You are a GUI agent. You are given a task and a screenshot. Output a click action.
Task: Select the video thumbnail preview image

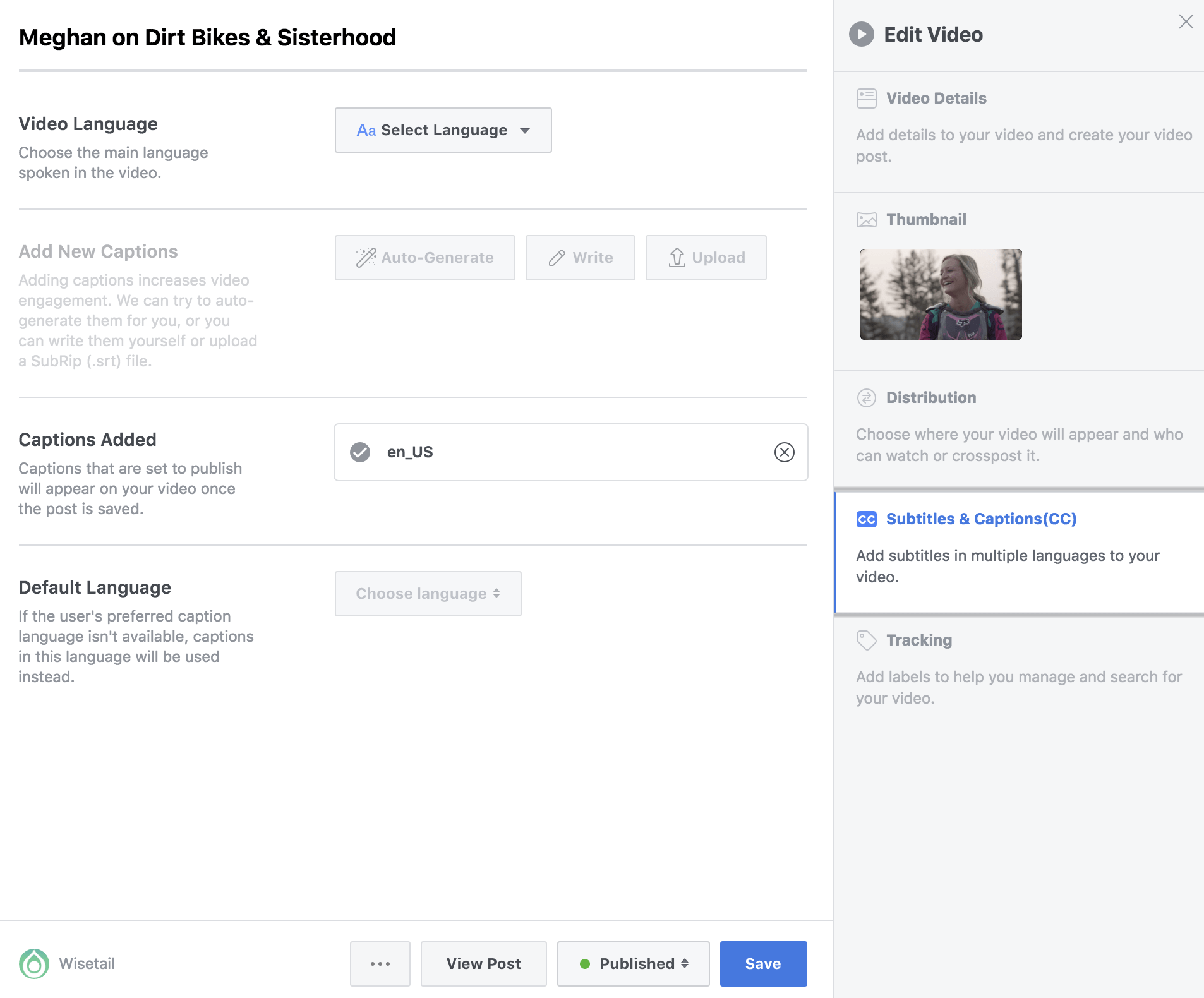(x=941, y=294)
